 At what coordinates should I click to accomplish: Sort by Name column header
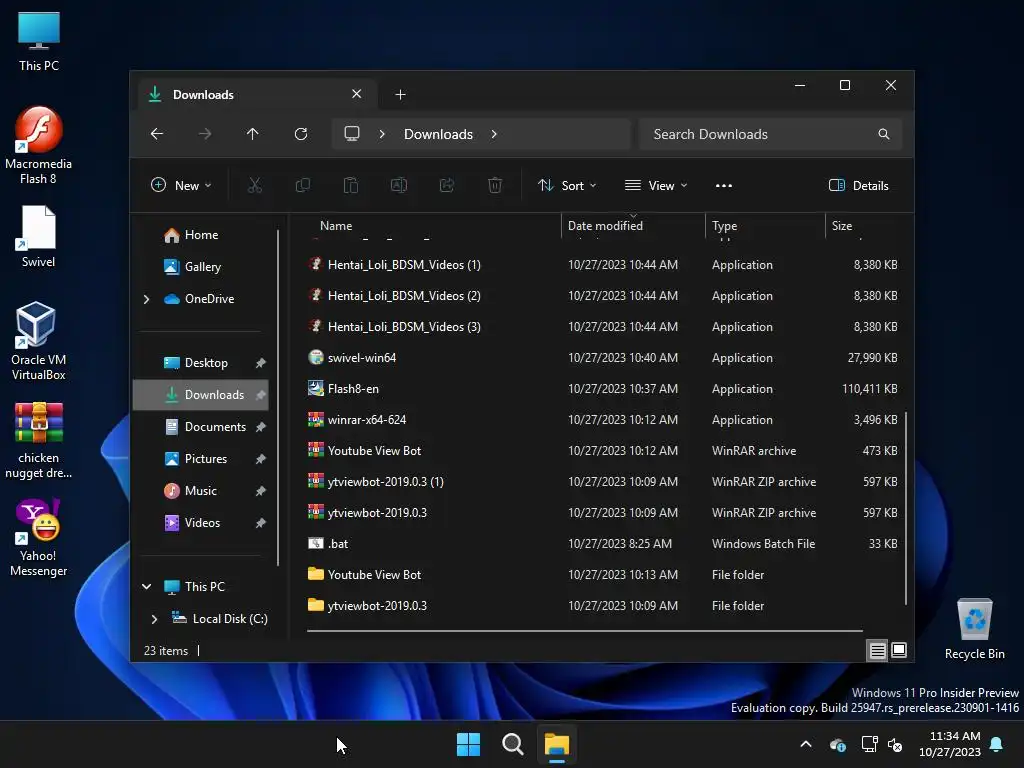click(x=336, y=226)
